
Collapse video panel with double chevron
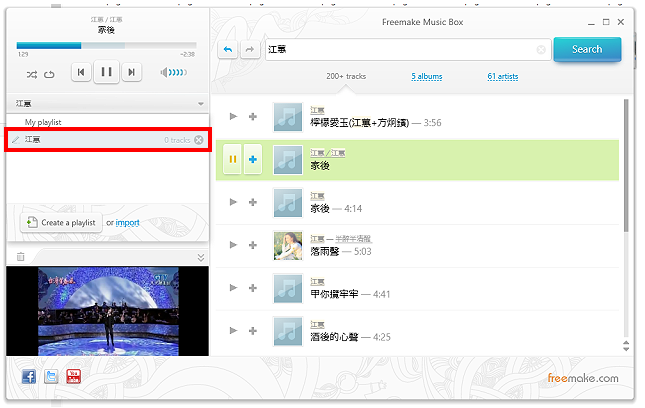[x=201, y=257]
